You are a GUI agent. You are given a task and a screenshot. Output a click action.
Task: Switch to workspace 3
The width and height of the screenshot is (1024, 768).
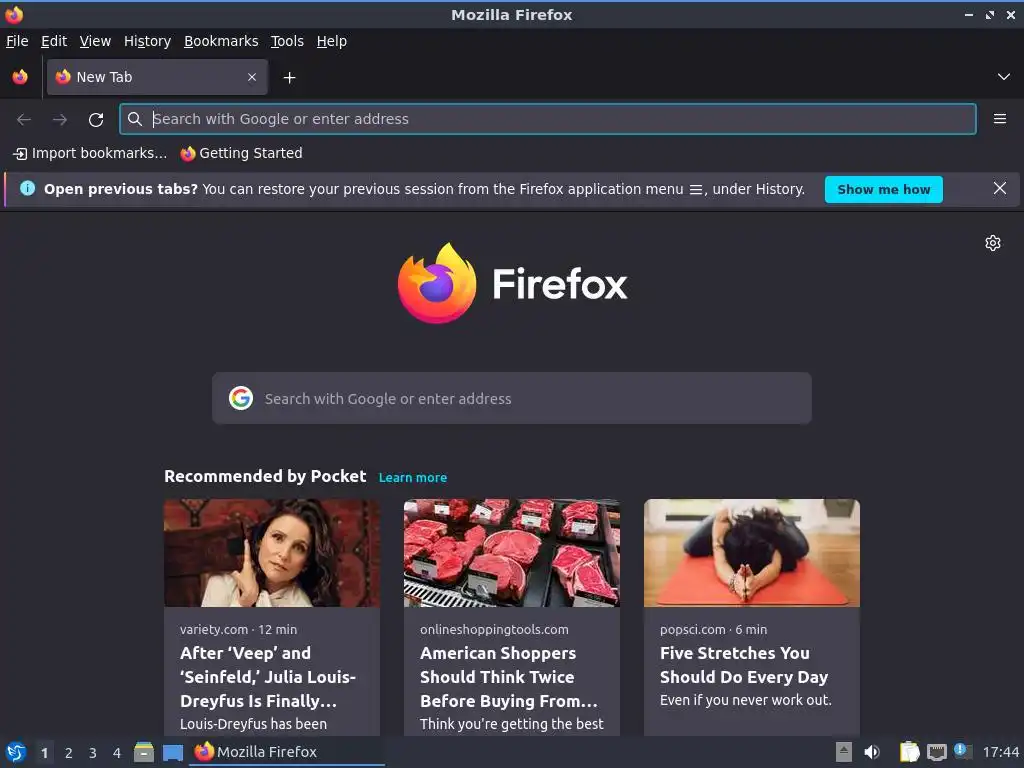(93, 753)
